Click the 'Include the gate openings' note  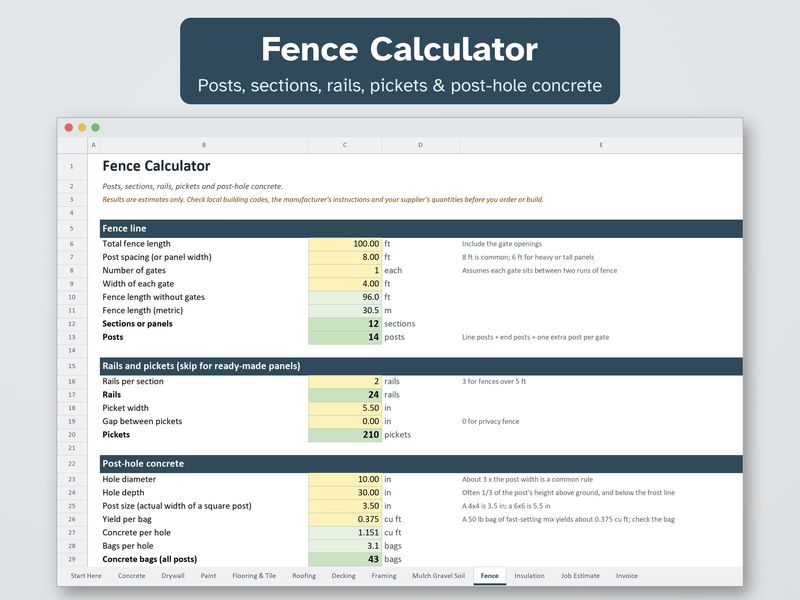502,244
